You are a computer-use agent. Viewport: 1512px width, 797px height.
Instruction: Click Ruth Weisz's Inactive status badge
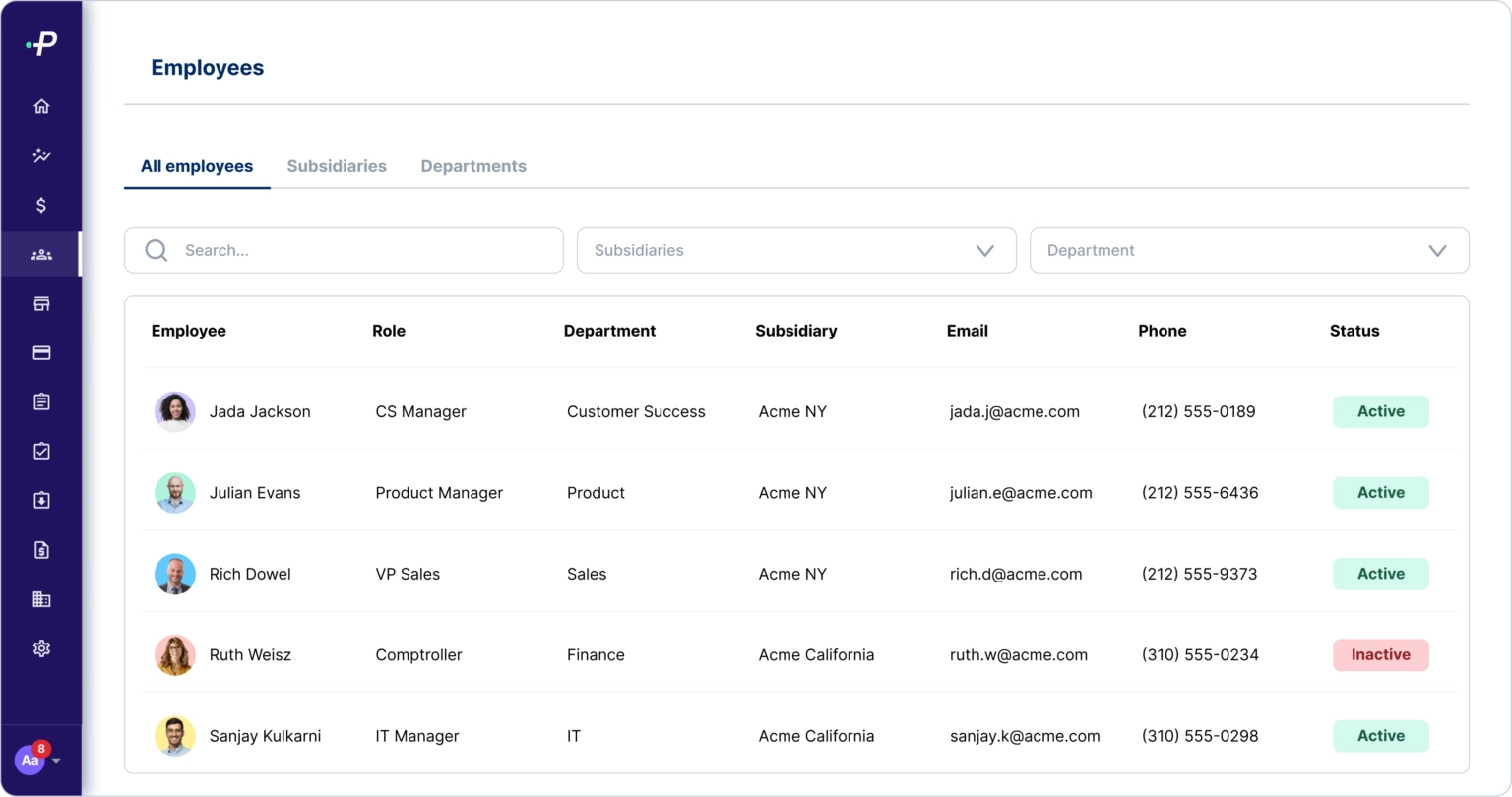point(1380,655)
